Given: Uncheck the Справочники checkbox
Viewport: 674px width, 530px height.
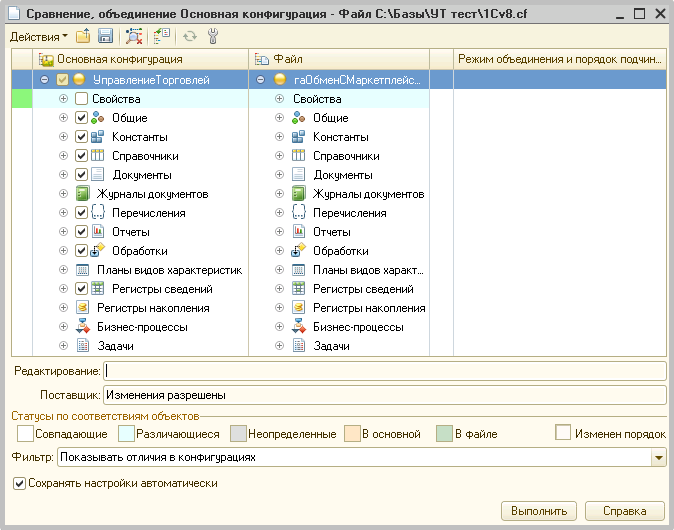Looking at the screenshot, I should coord(81,156).
